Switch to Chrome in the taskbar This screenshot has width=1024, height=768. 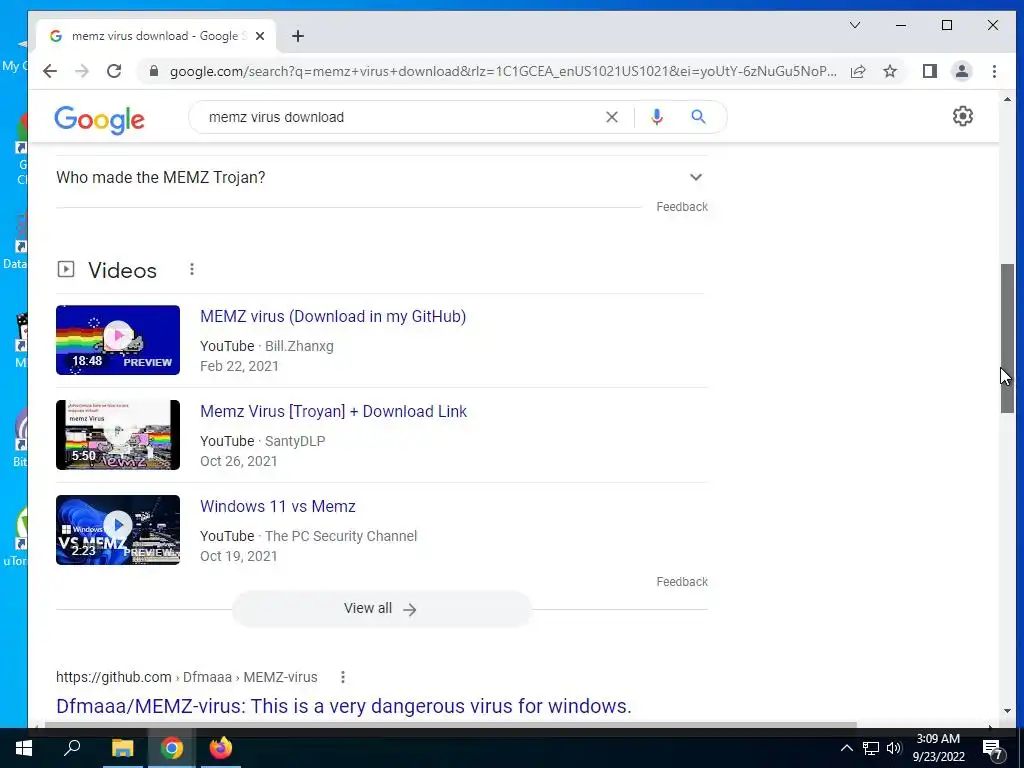pos(172,748)
